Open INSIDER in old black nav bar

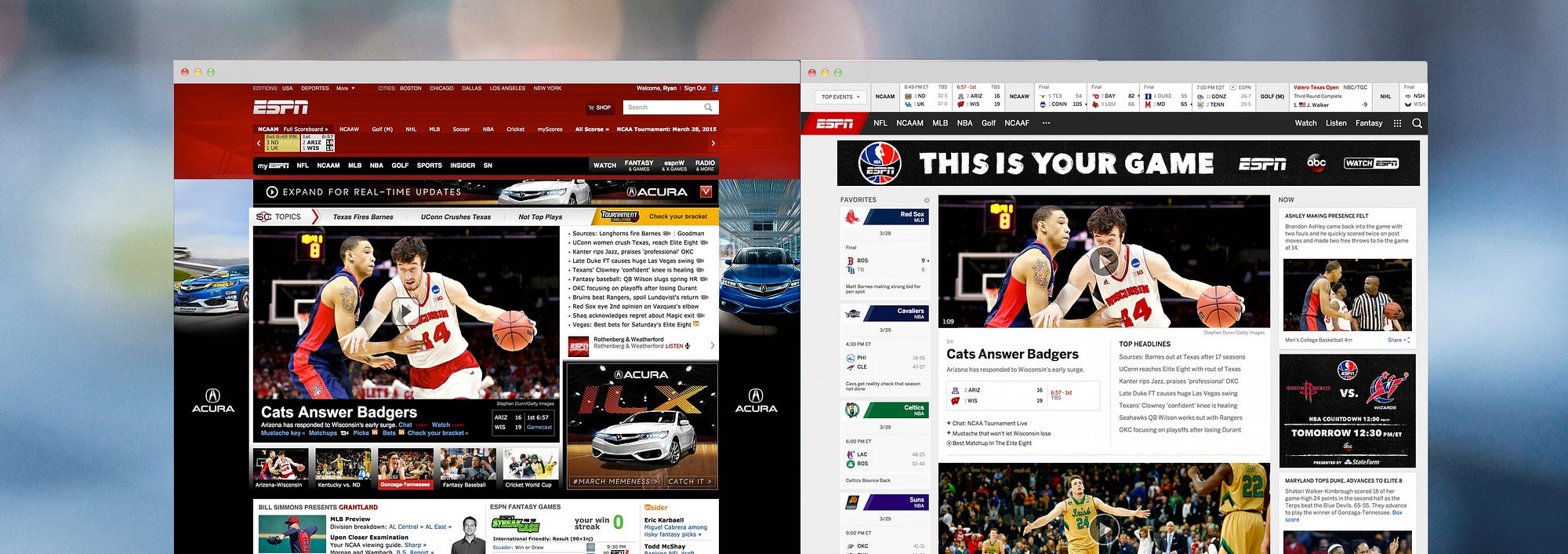pos(463,166)
